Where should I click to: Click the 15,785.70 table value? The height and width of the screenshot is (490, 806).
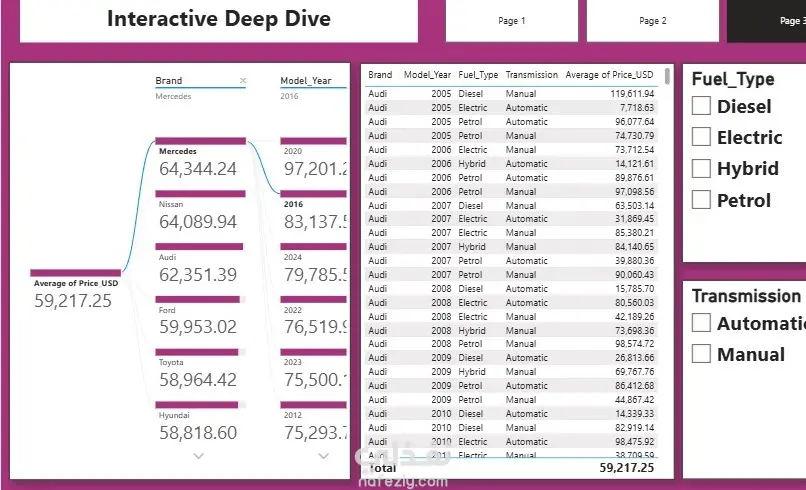tap(634, 288)
